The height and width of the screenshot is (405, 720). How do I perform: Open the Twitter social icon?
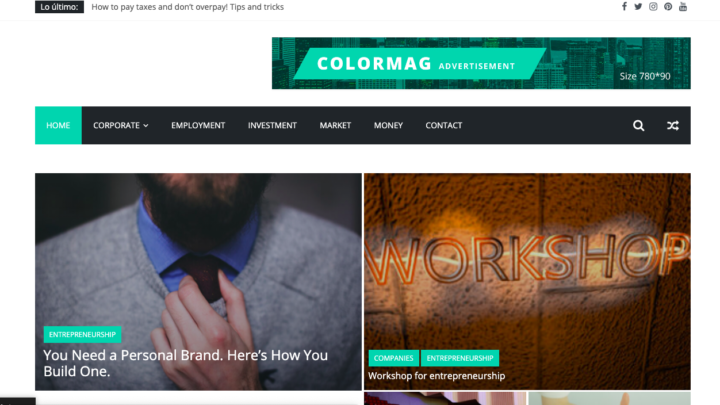point(638,6)
